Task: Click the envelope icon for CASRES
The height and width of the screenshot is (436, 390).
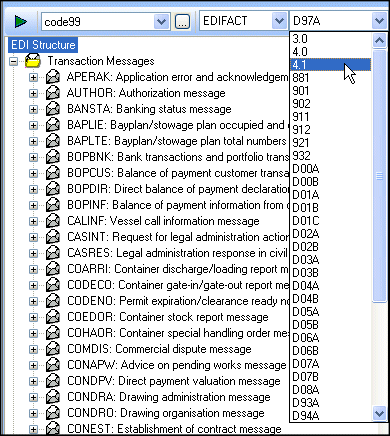Action: point(53,253)
